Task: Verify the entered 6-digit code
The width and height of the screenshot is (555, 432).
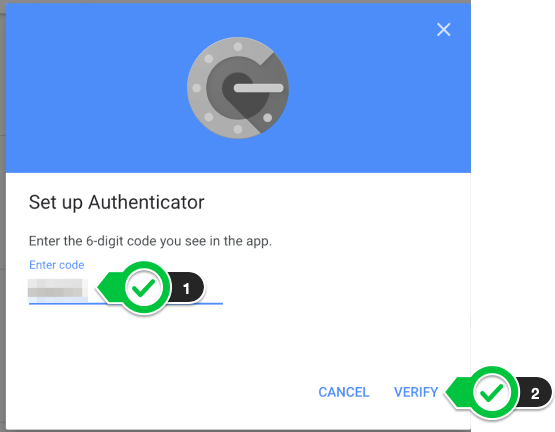Action: pyautogui.click(x=416, y=392)
